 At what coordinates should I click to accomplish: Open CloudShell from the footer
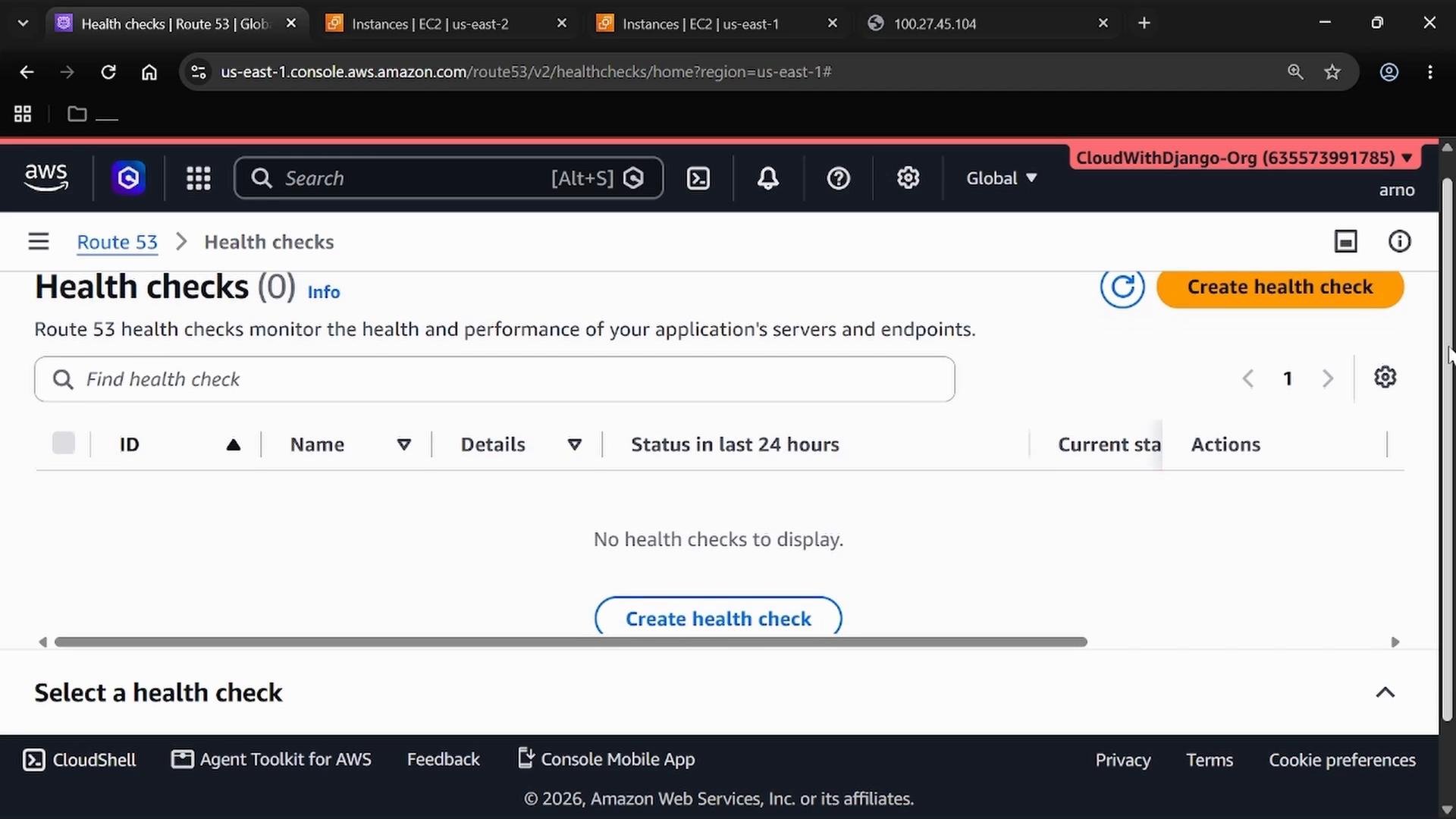click(80, 759)
